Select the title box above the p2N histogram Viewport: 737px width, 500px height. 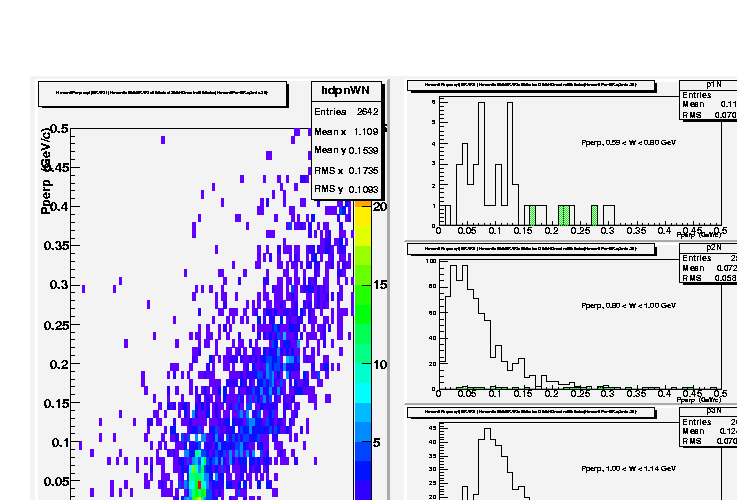coord(531,249)
